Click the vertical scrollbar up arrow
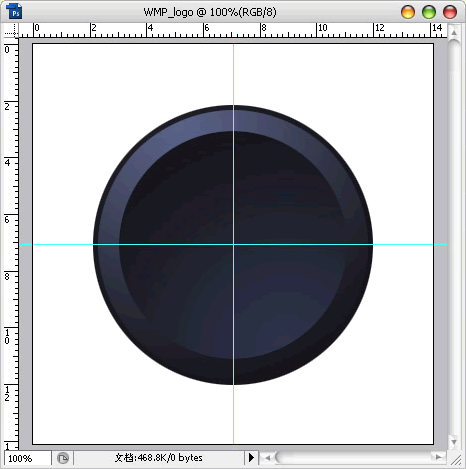Screen dimensions: 466x469 [454, 33]
